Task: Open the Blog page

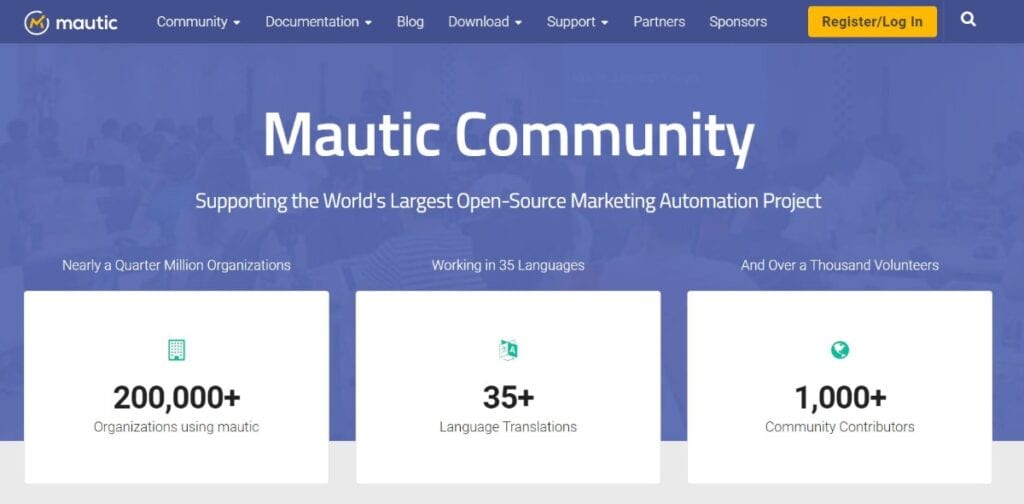Action: [410, 22]
